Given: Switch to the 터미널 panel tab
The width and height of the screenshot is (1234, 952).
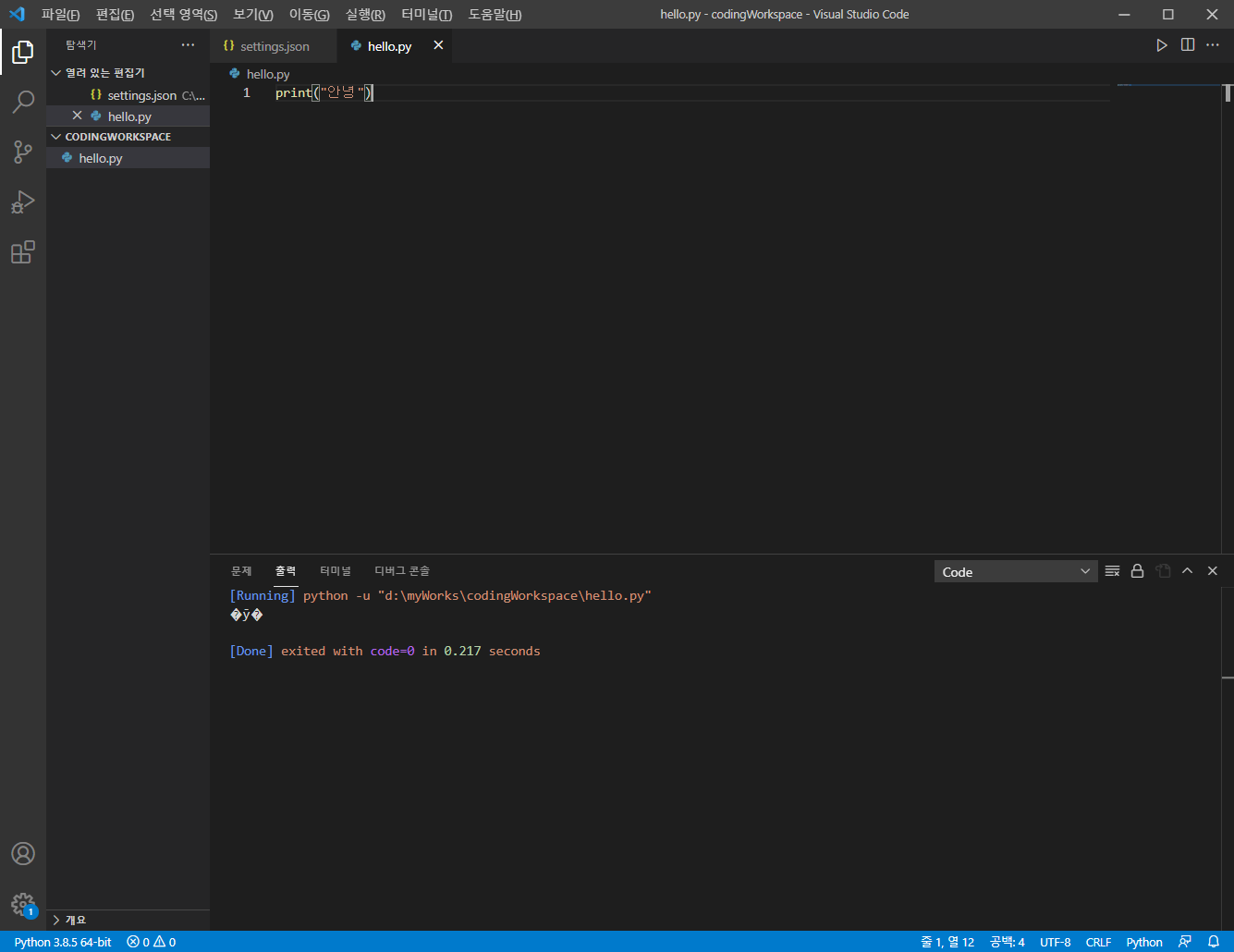Looking at the screenshot, I should [x=336, y=571].
